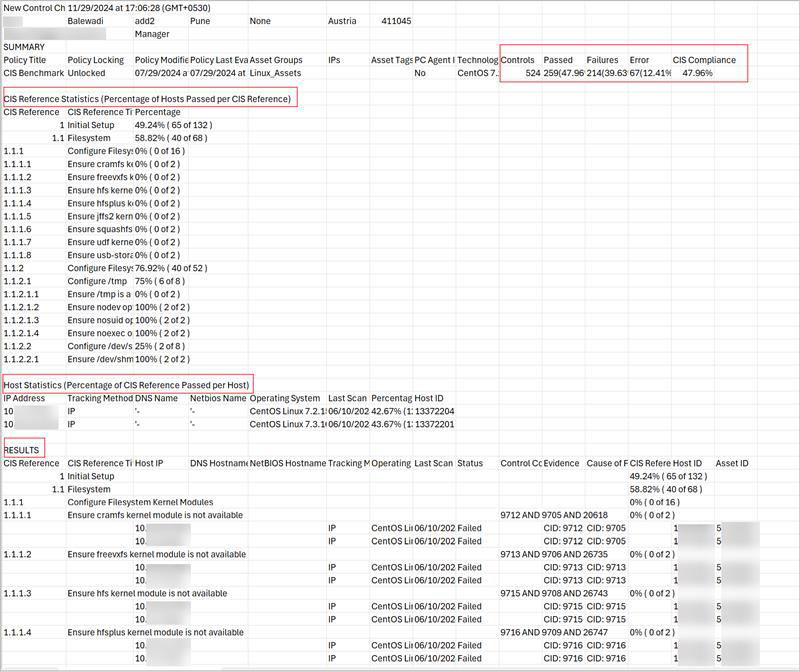Select the 'Balewadi' cell
Screen dimensions: 800x671
(x=85, y=21)
